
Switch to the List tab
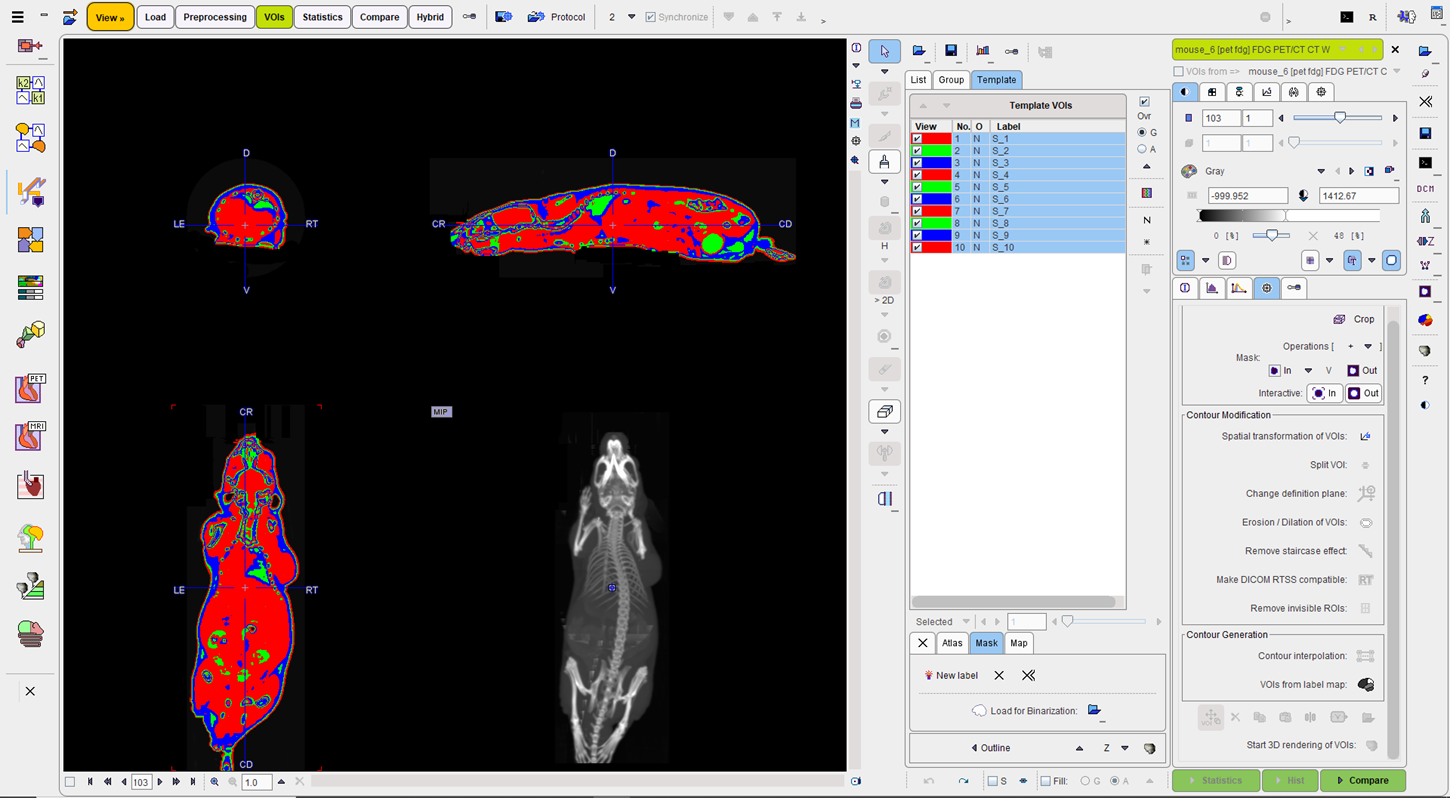(918, 80)
